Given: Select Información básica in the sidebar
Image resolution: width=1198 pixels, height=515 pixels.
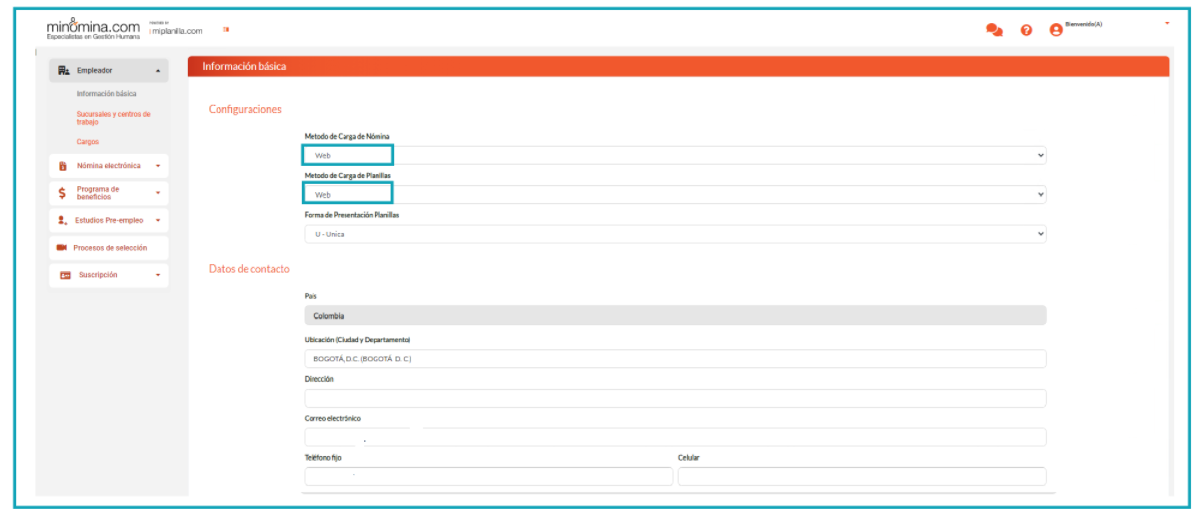Looking at the screenshot, I should click(x=106, y=94).
